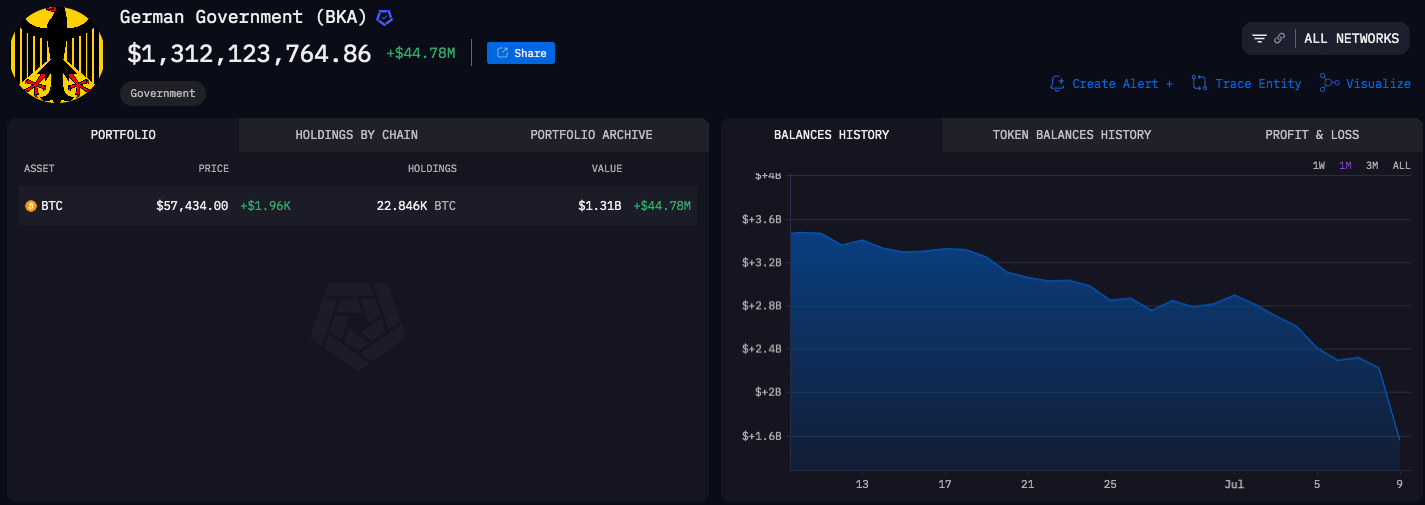The image size is (1425, 505).
Task: Click the ASSET column header
Action: [x=39, y=169]
